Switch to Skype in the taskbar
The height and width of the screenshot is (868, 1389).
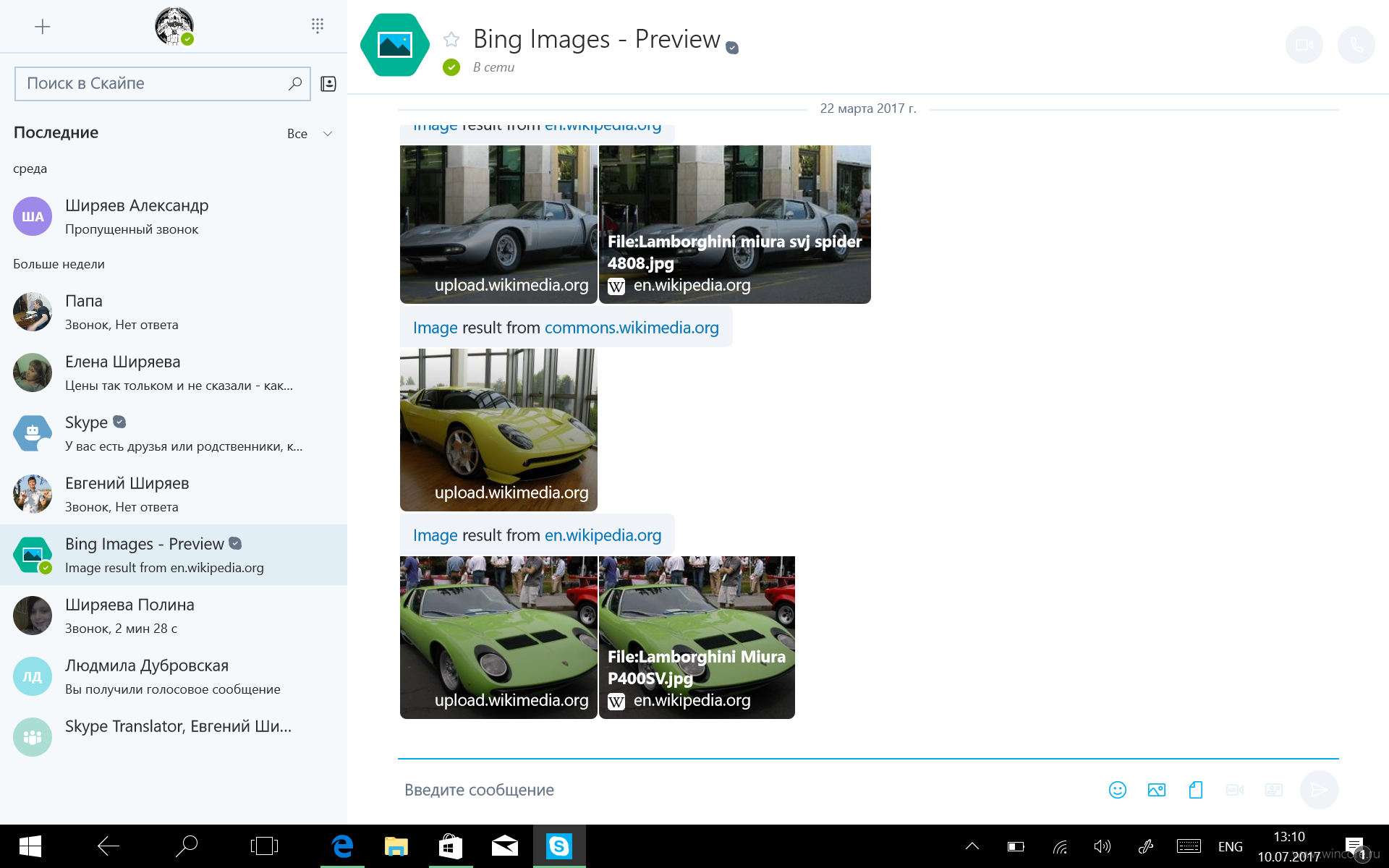(x=559, y=846)
